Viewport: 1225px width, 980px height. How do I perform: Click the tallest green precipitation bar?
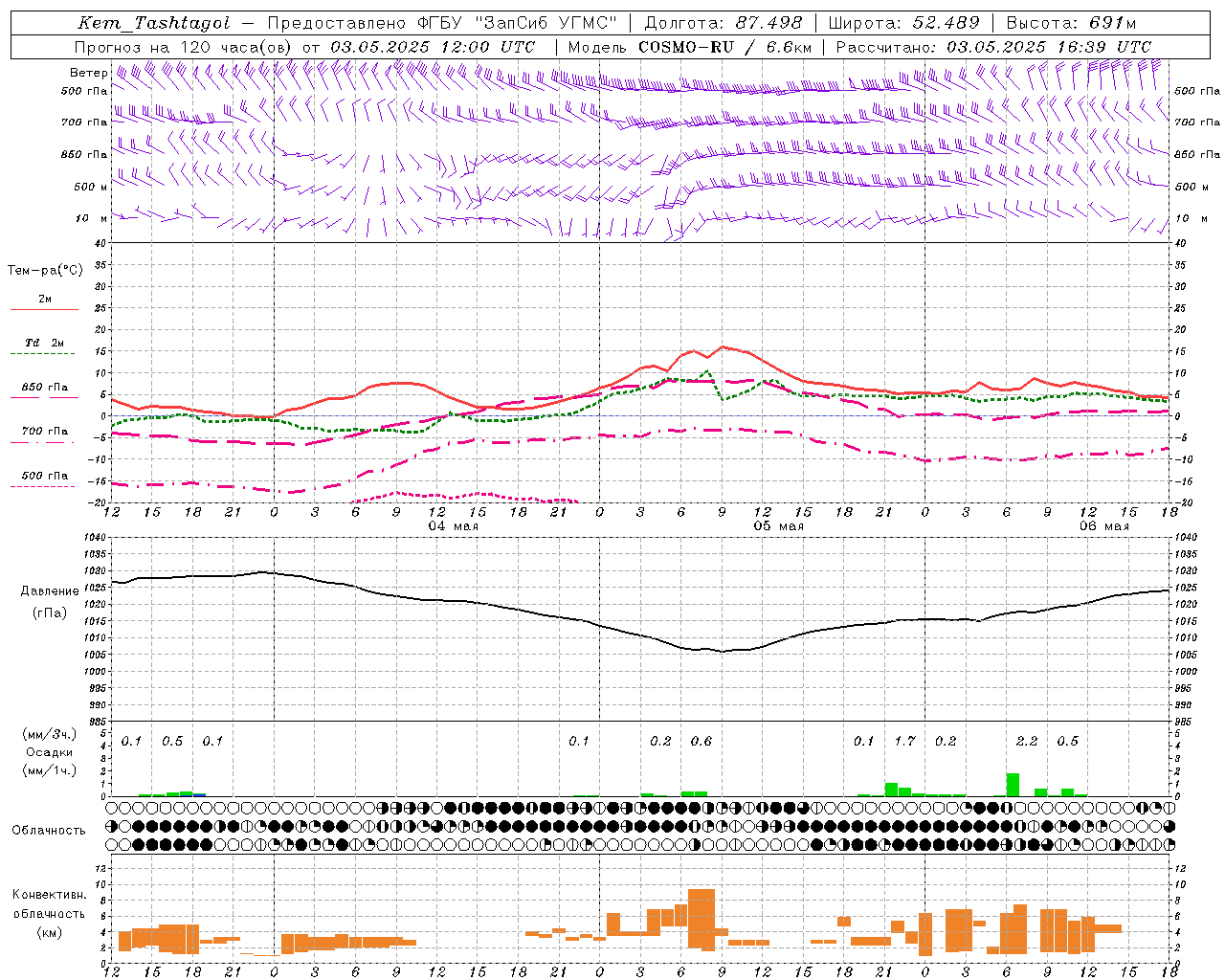[x=1013, y=785]
